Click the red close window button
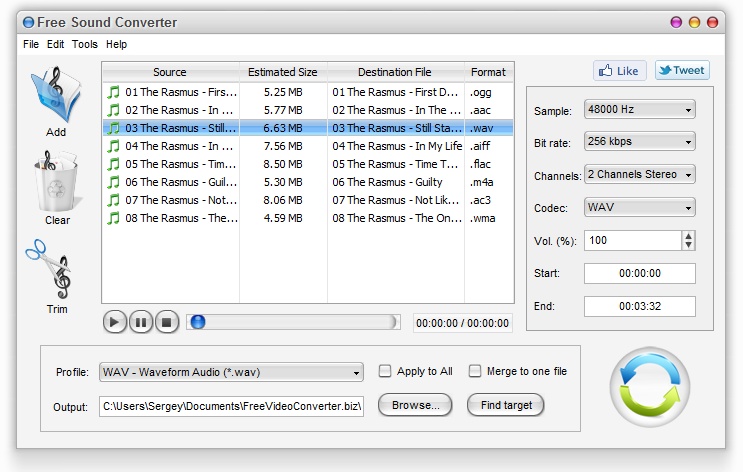The width and height of the screenshot is (743, 472). tap(712, 22)
